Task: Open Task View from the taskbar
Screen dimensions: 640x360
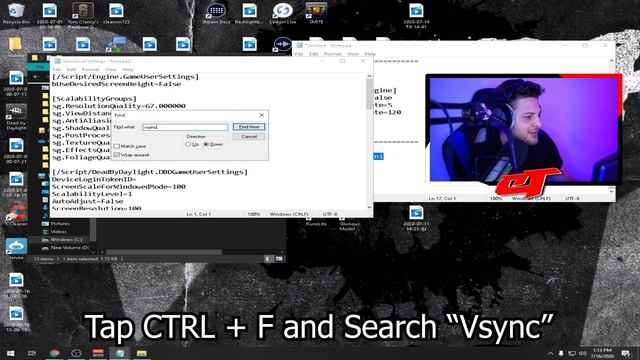Action: pos(32,353)
